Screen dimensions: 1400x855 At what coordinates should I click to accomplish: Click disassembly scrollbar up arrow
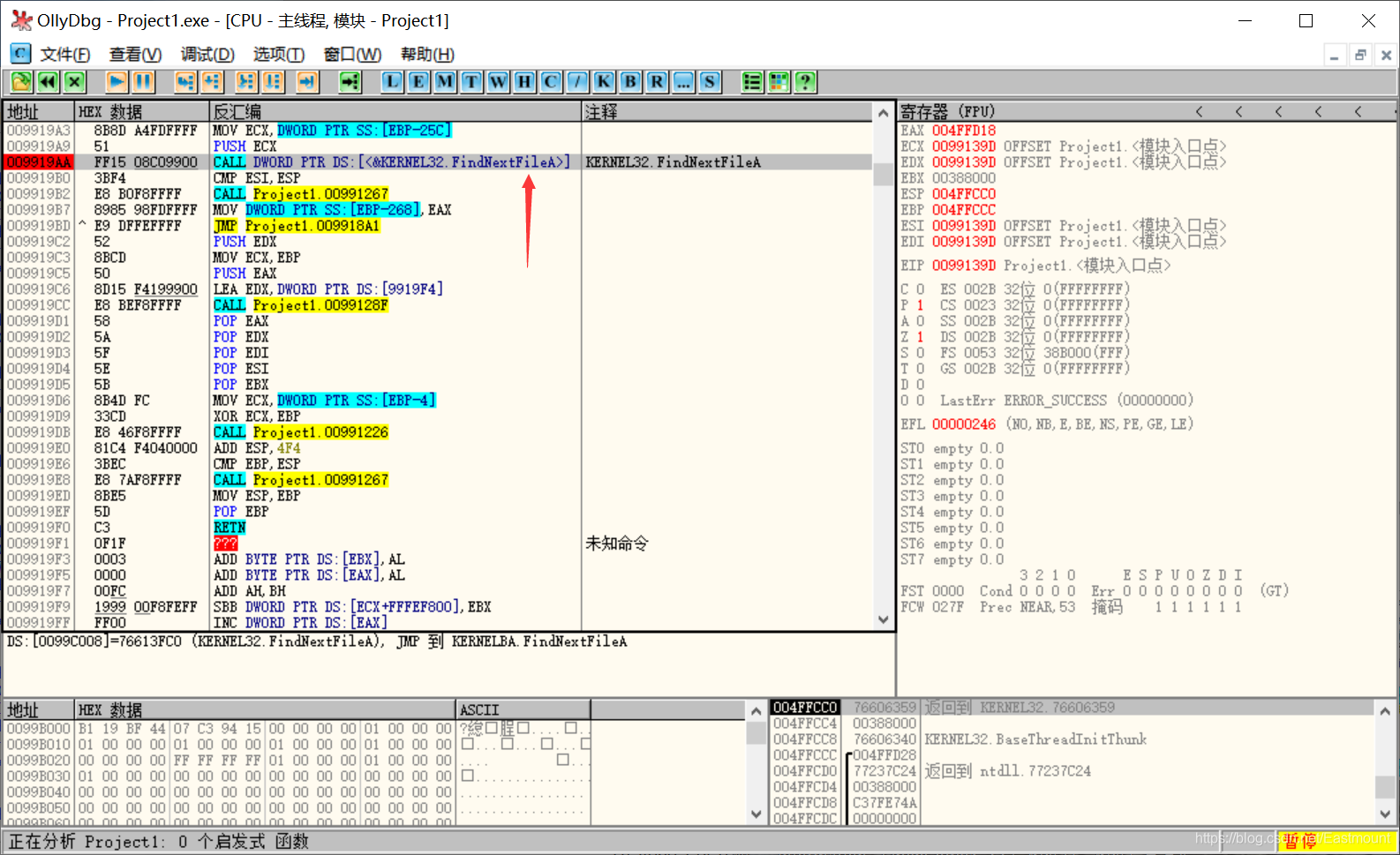[x=884, y=112]
